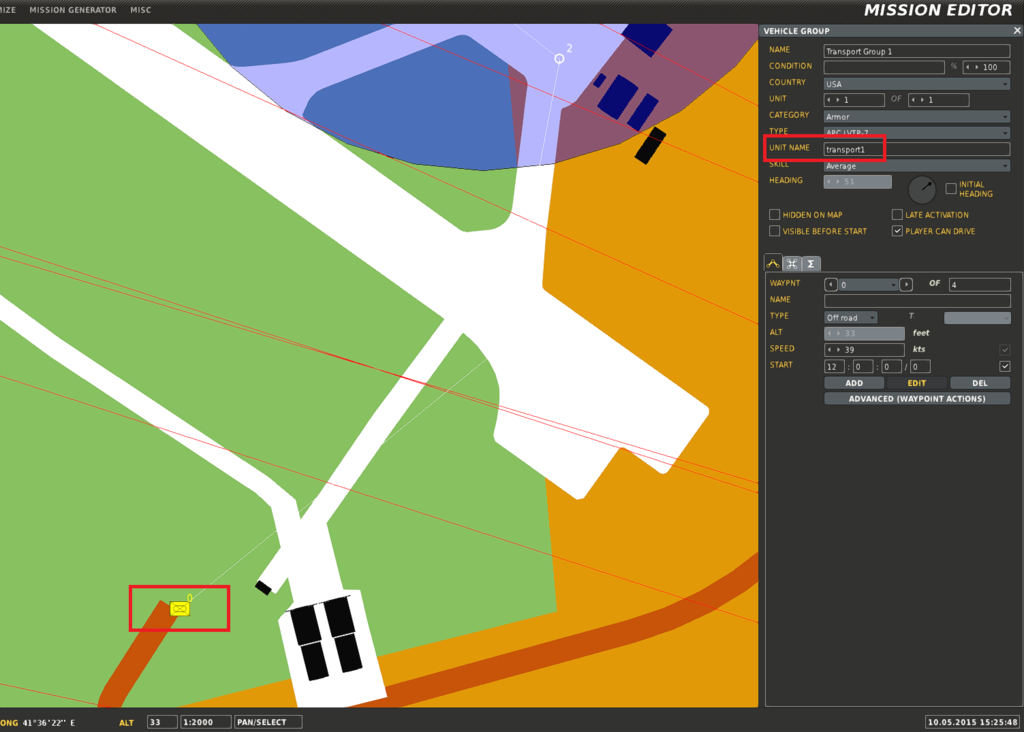Click the Unit Name field containing transport1
The image size is (1024, 732).
[x=916, y=149]
